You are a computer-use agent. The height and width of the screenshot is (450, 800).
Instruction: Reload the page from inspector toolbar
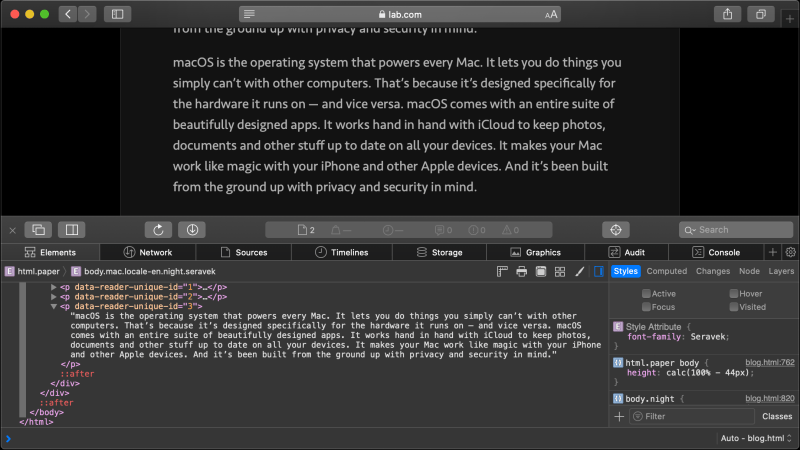(158, 230)
